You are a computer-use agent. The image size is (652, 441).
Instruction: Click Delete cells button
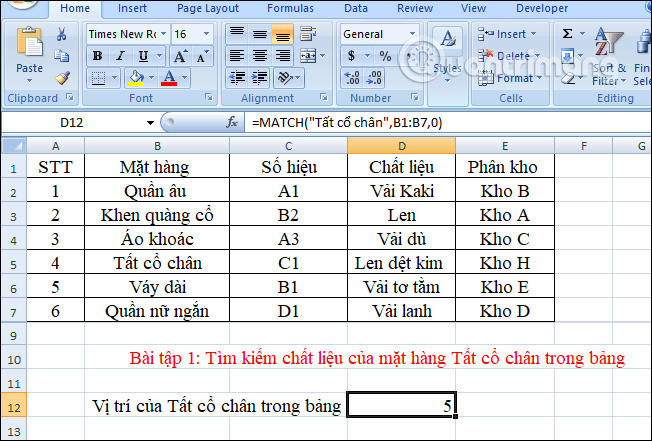(509, 56)
